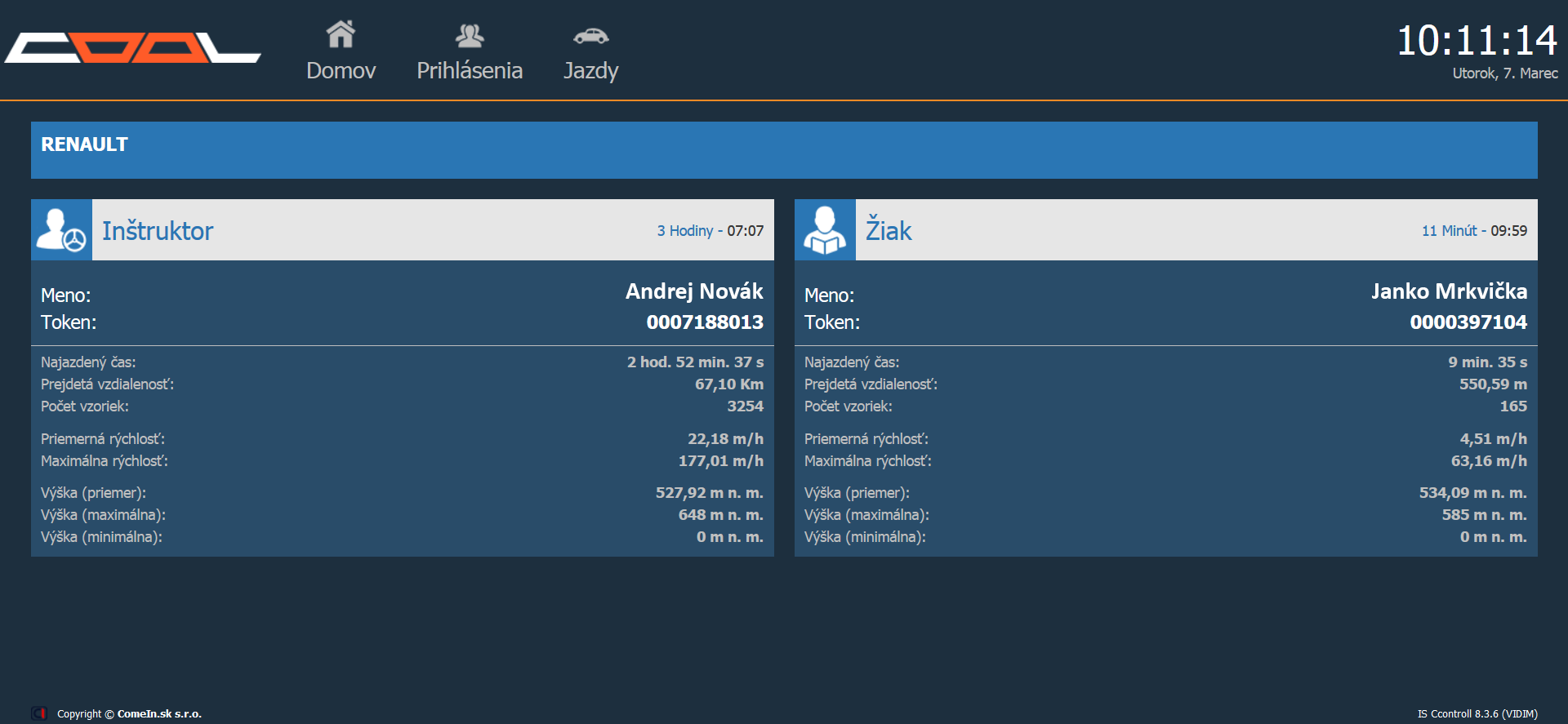
Task: Click the instructor steering wheel avatar icon
Action: 62,230
